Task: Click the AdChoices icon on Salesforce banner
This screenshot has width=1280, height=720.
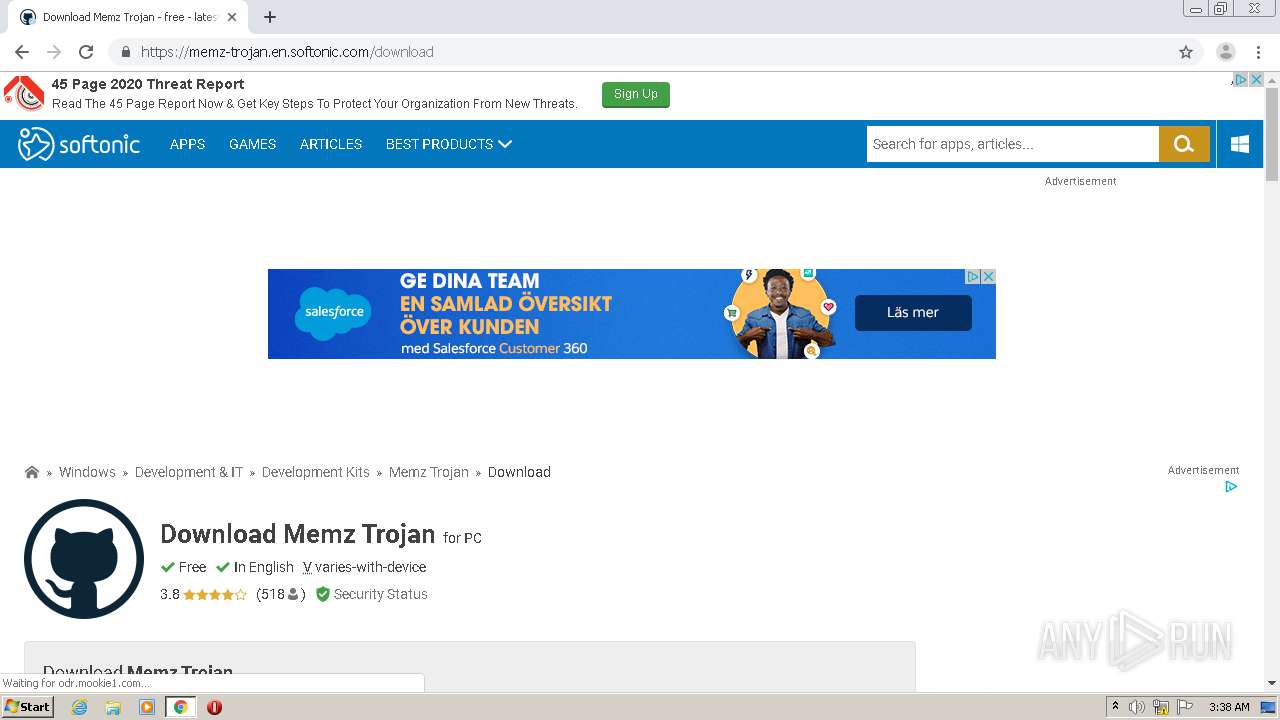Action: tap(972, 277)
